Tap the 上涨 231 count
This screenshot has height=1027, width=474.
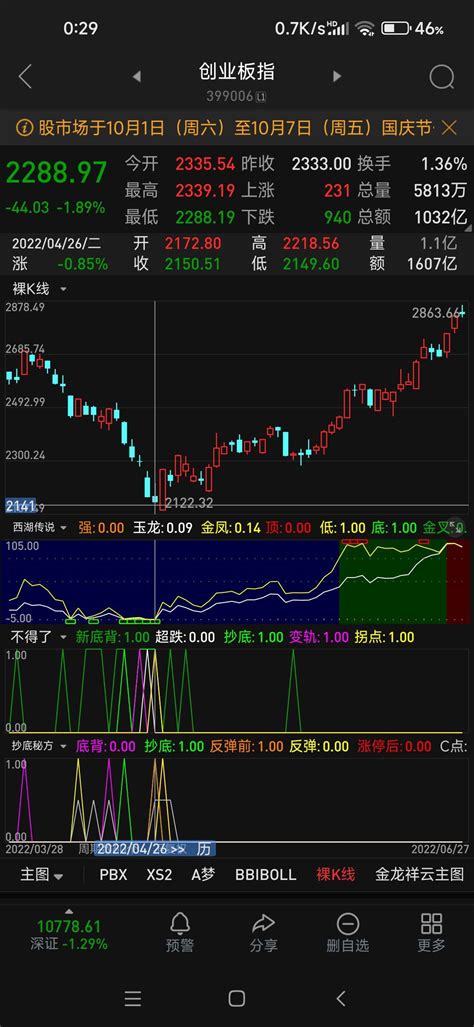pyautogui.click(x=338, y=191)
